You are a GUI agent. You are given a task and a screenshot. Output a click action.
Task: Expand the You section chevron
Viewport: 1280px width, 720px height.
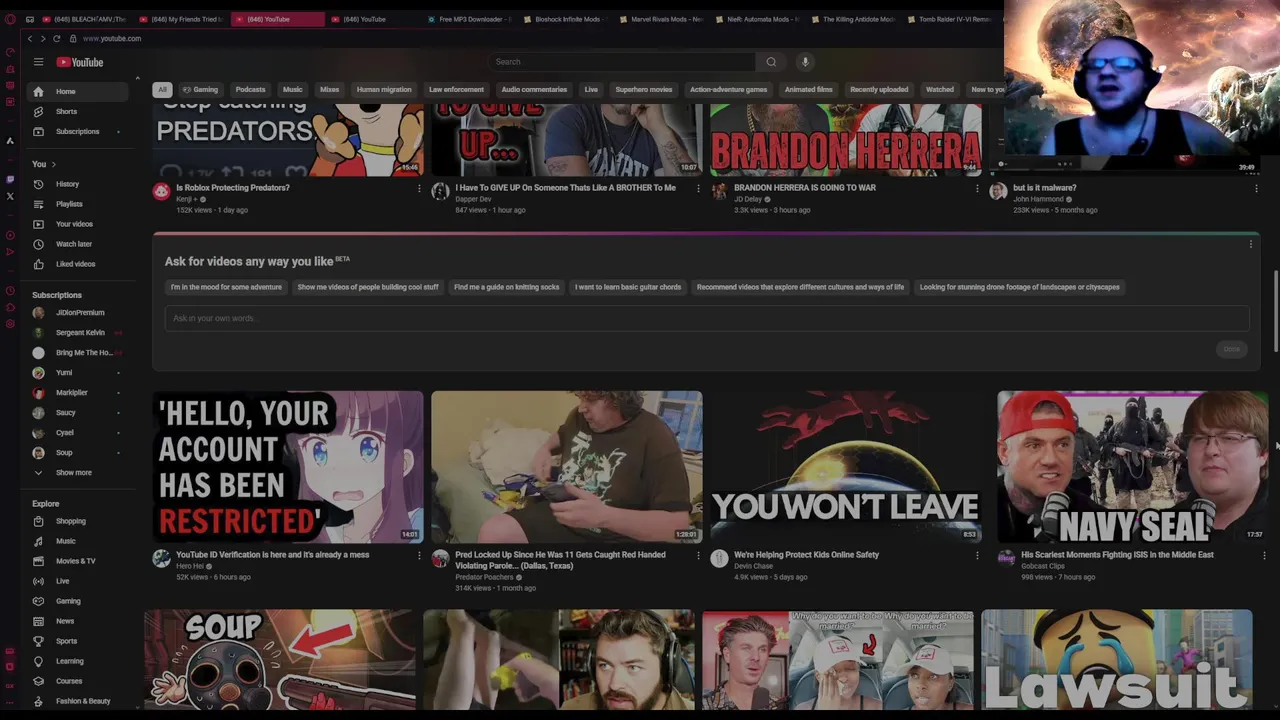[53, 164]
